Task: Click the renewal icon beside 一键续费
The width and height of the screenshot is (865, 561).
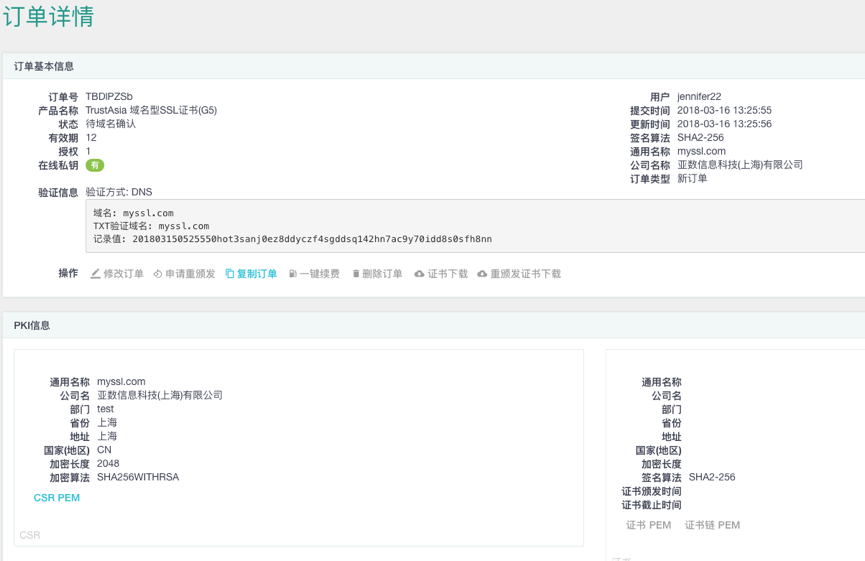Action: tap(293, 274)
